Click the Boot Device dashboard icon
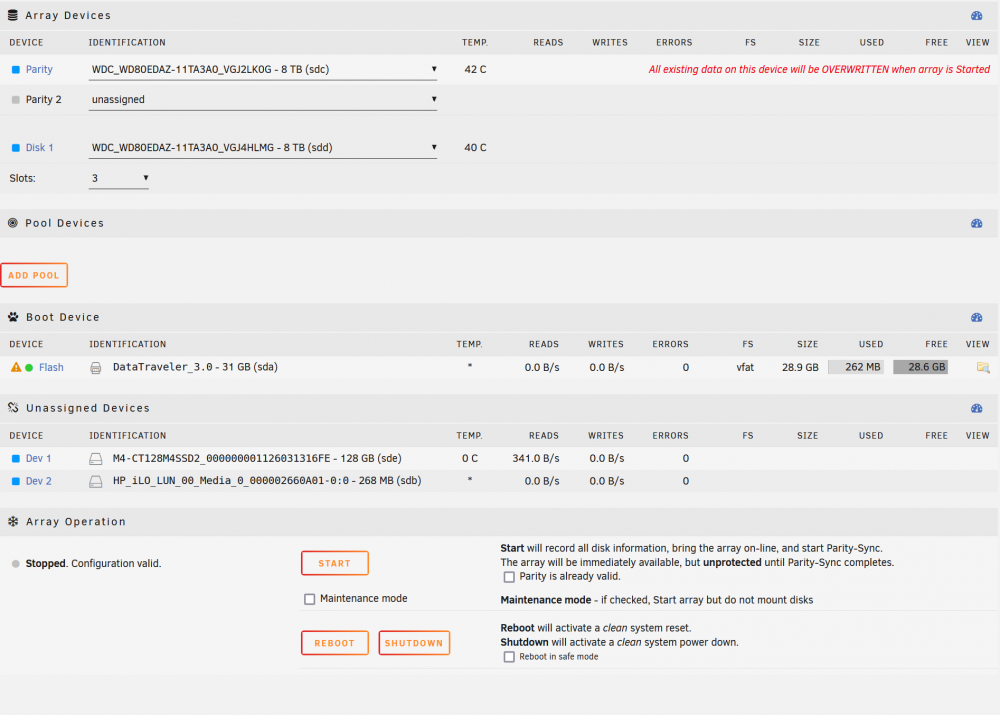Viewport: 1000px width, 715px height. 976,317
